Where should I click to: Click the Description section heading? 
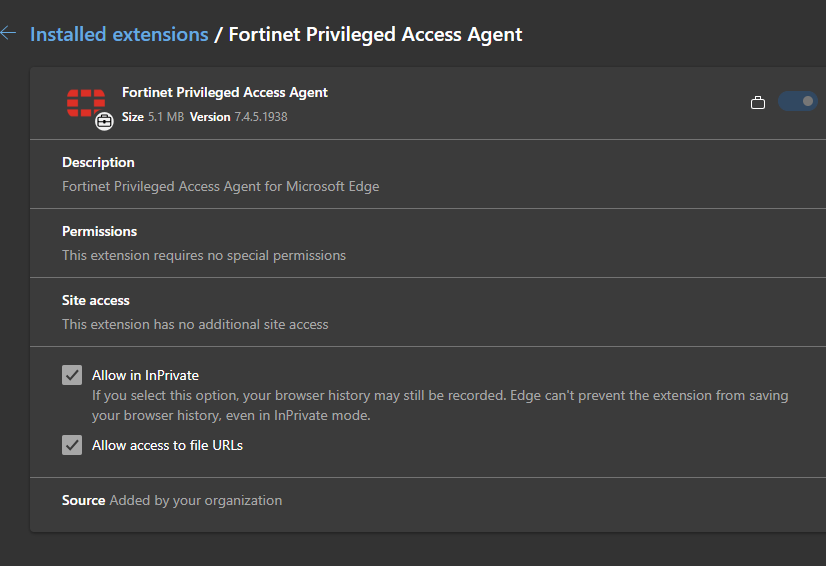click(x=98, y=162)
